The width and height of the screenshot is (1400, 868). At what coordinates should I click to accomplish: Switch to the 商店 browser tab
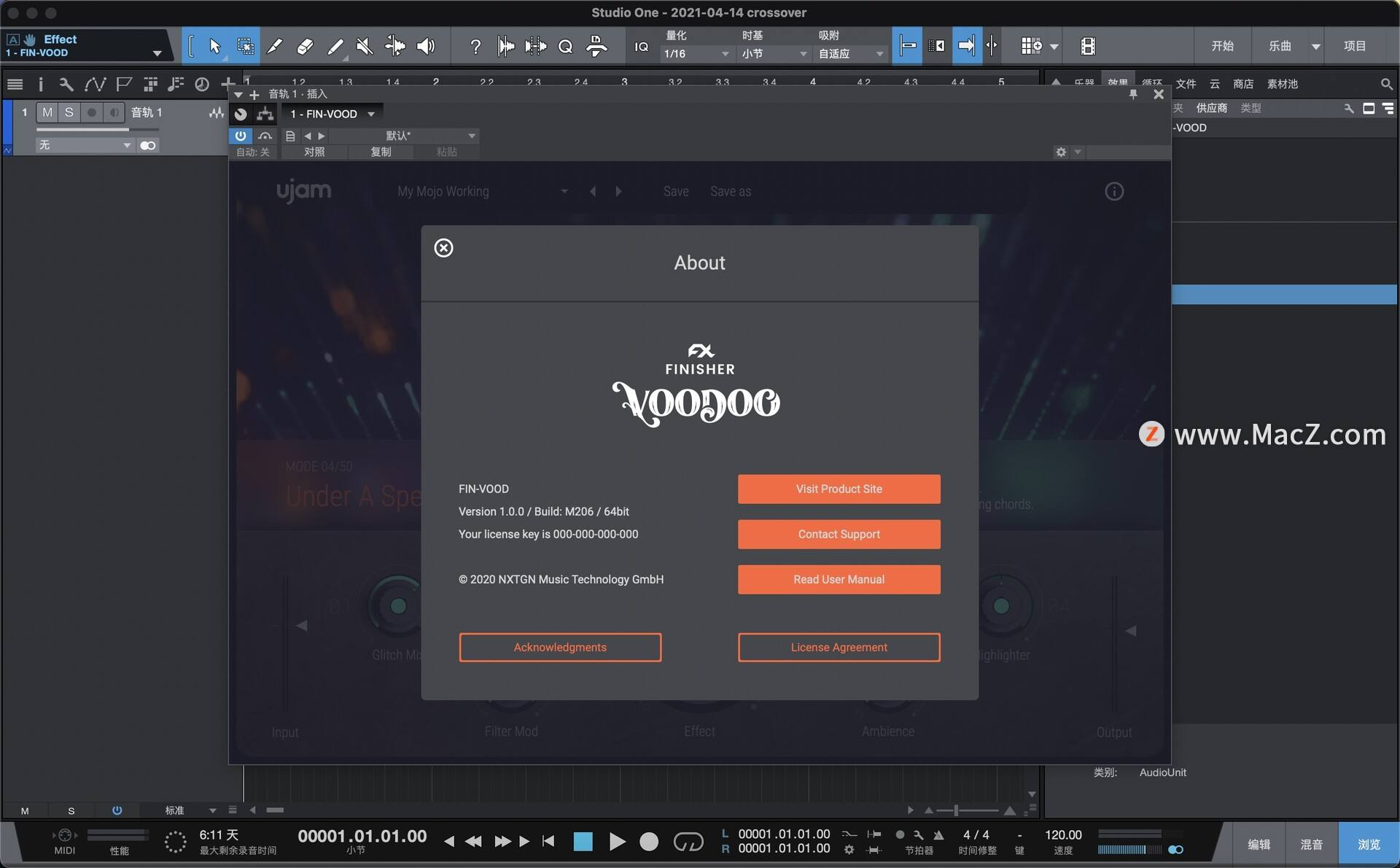click(x=1243, y=84)
